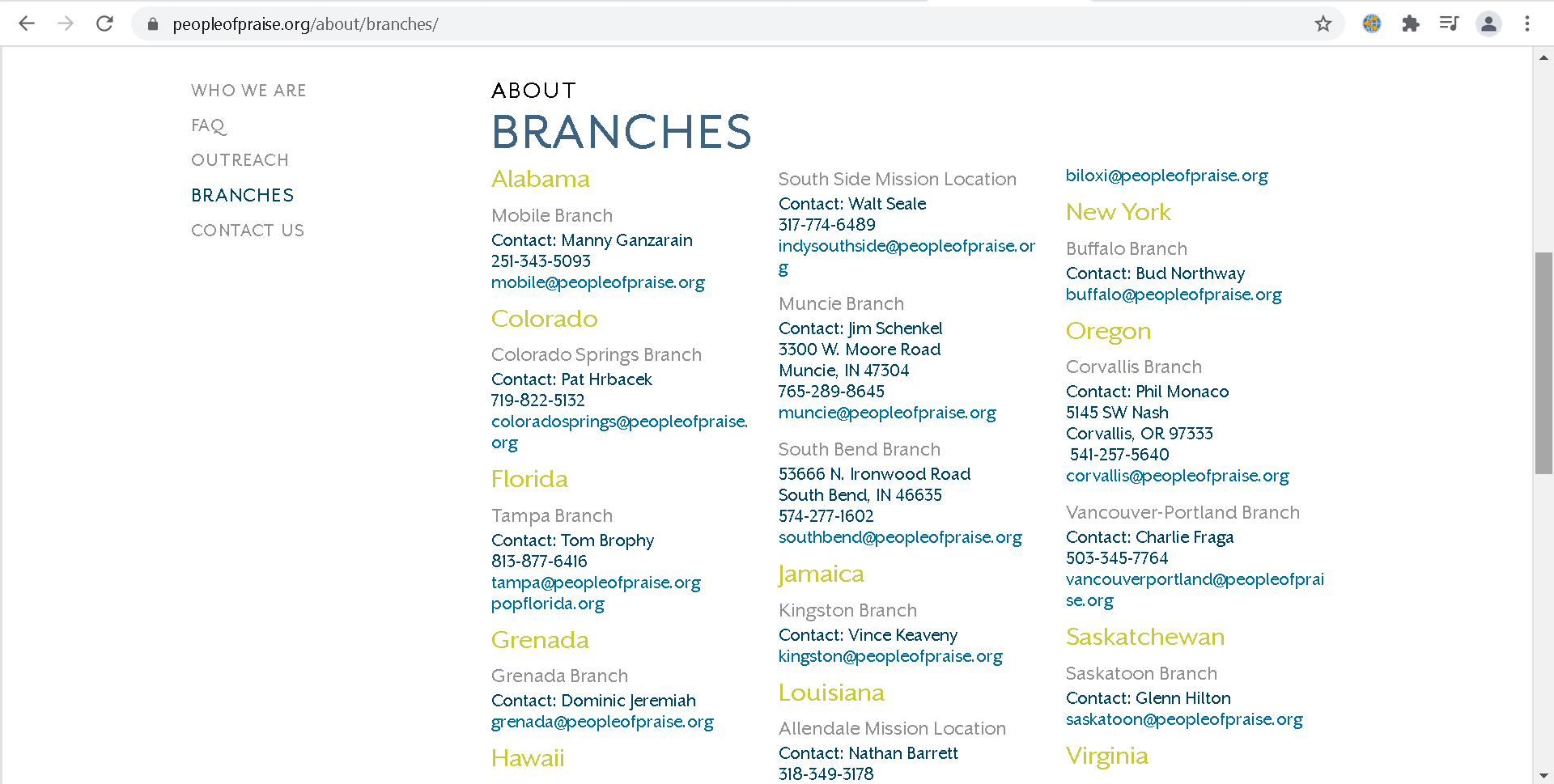1554x784 pixels.
Task: Open the Extensions puzzle menu
Action: 1411,24
